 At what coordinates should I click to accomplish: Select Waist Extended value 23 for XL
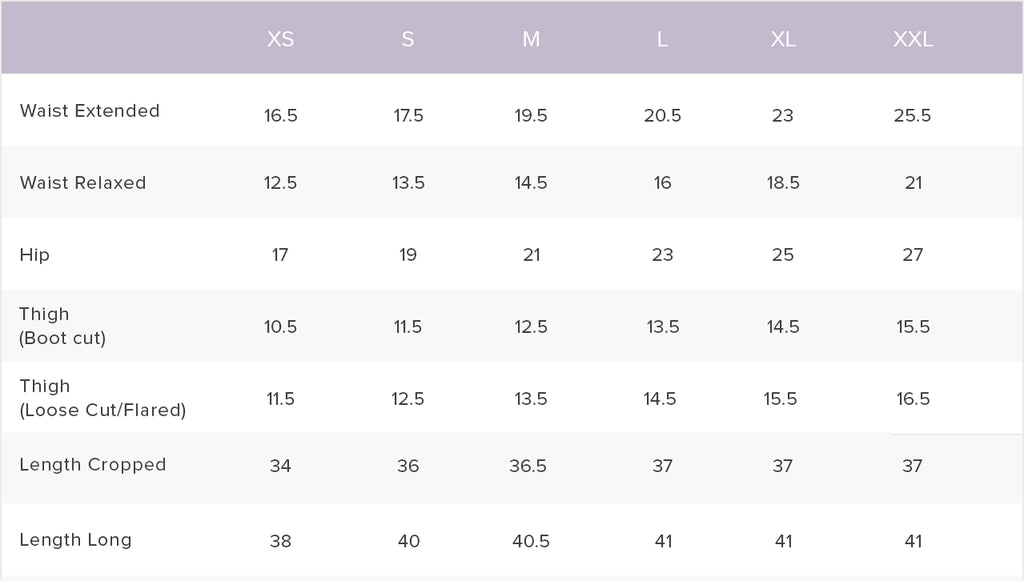[783, 116]
